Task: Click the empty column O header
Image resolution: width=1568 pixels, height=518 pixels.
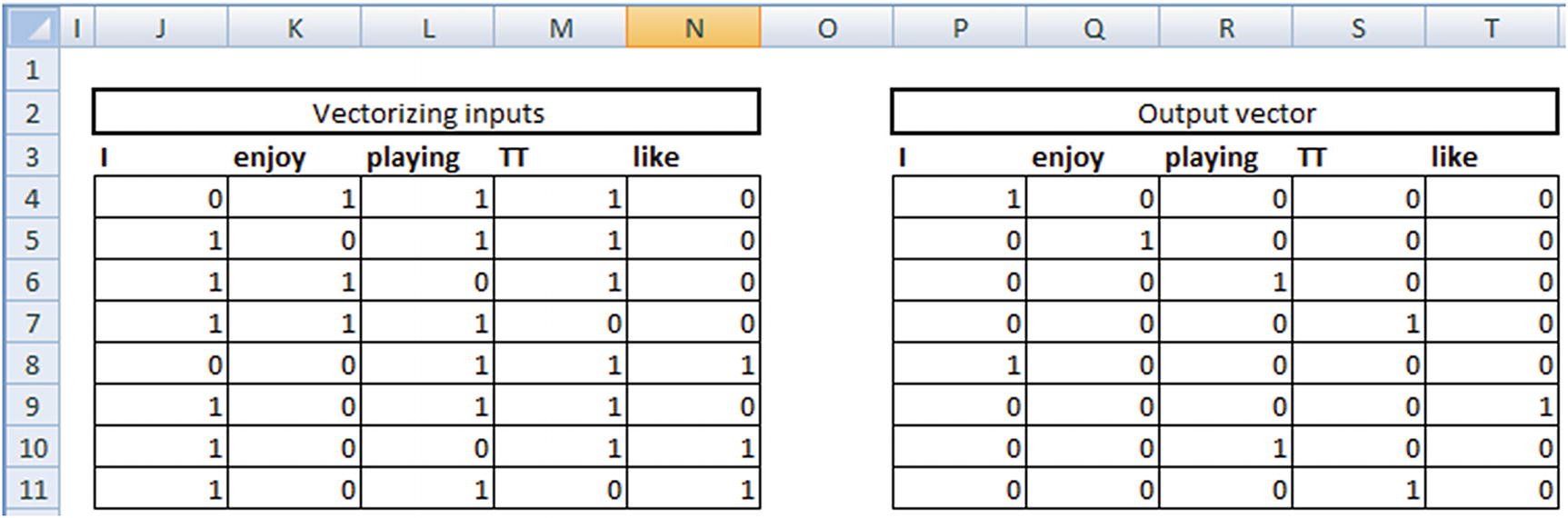Action: (826, 28)
